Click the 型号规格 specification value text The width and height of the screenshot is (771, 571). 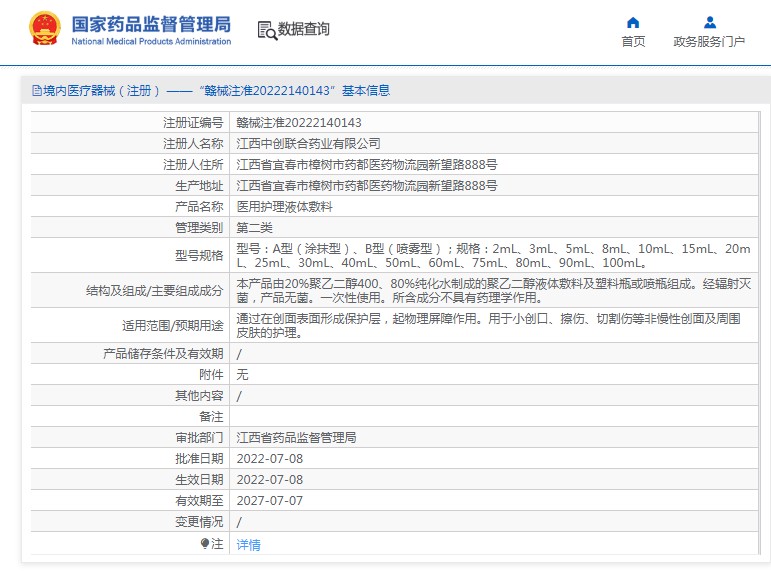(x=493, y=256)
